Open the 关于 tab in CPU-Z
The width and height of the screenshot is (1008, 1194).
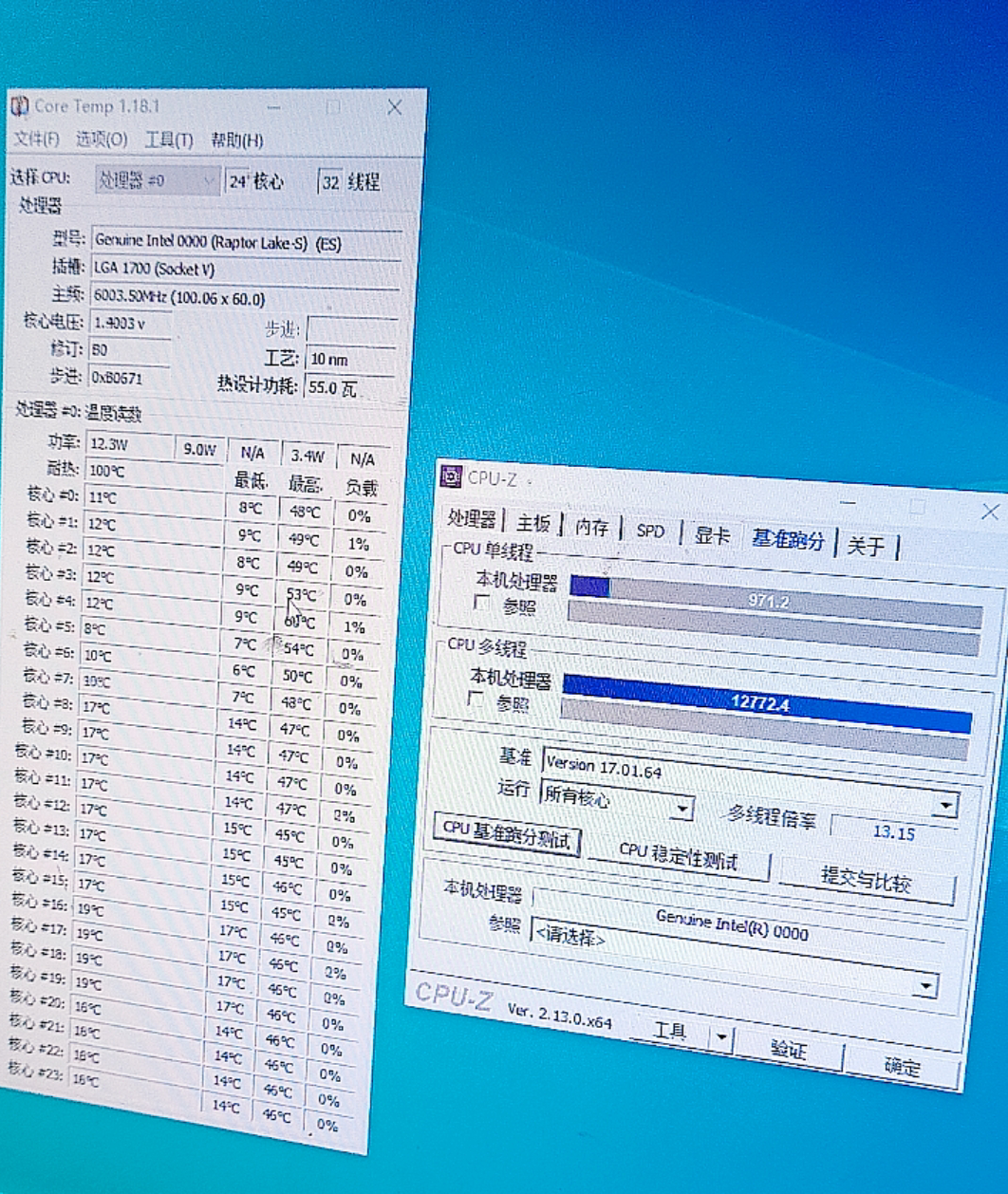point(865,546)
